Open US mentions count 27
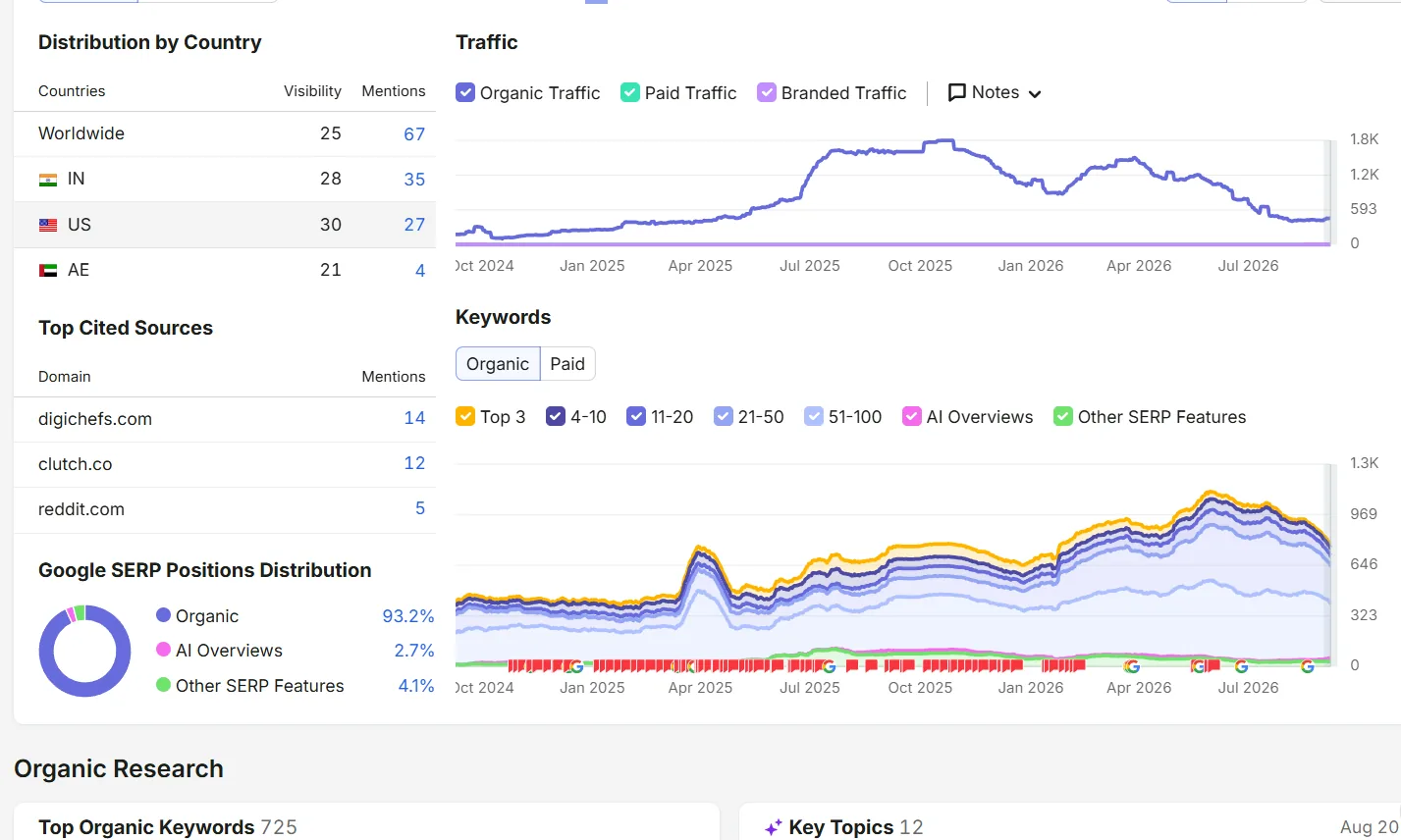Screen dimensions: 1401x840 [414, 225]
